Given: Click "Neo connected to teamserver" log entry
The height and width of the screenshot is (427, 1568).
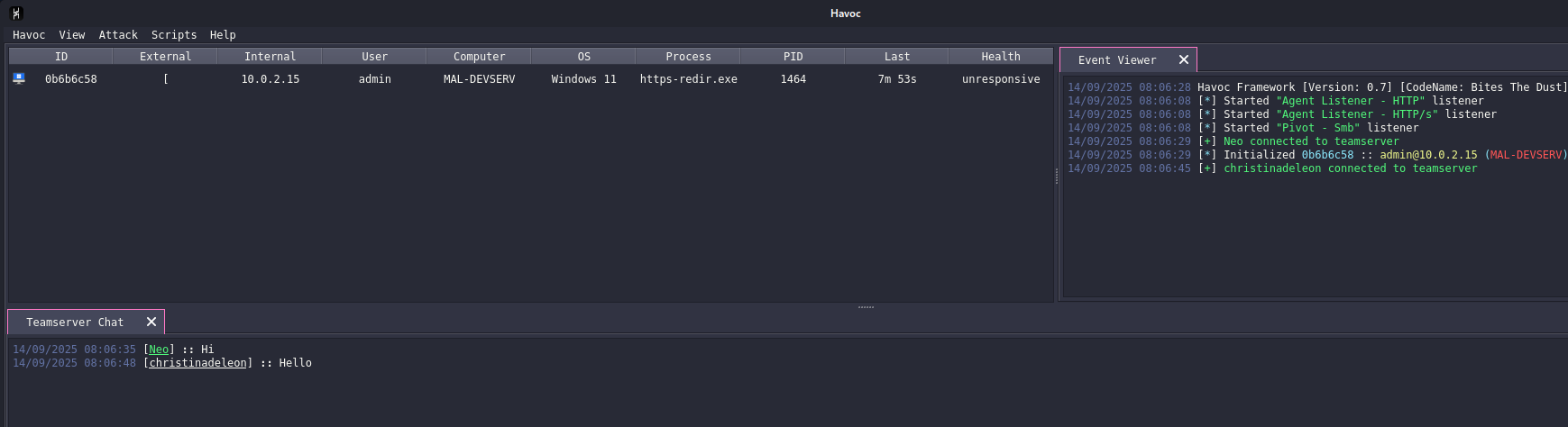Looking at the screenshot, I should pos(1233,141).
